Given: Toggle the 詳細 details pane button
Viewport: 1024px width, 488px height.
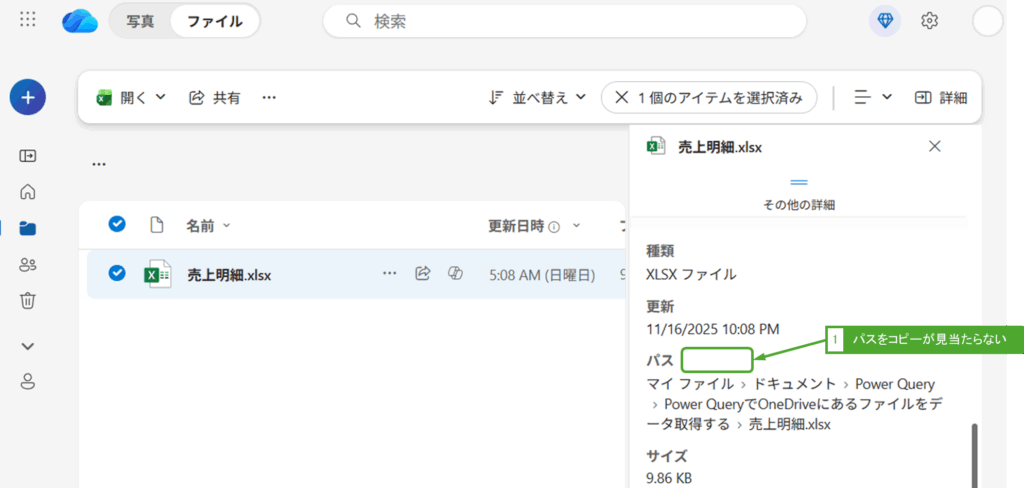Looking at the screenshot, I should point(940,97).
